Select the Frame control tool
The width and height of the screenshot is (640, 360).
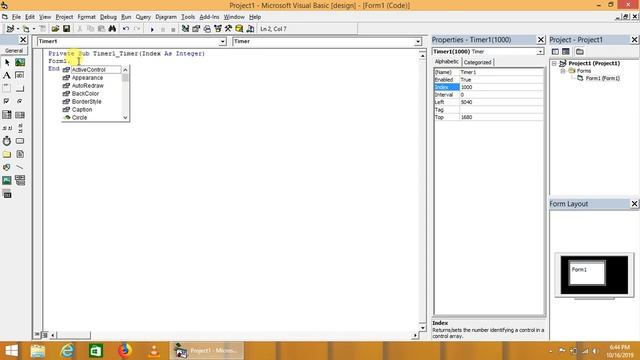(x=7, y=89)
